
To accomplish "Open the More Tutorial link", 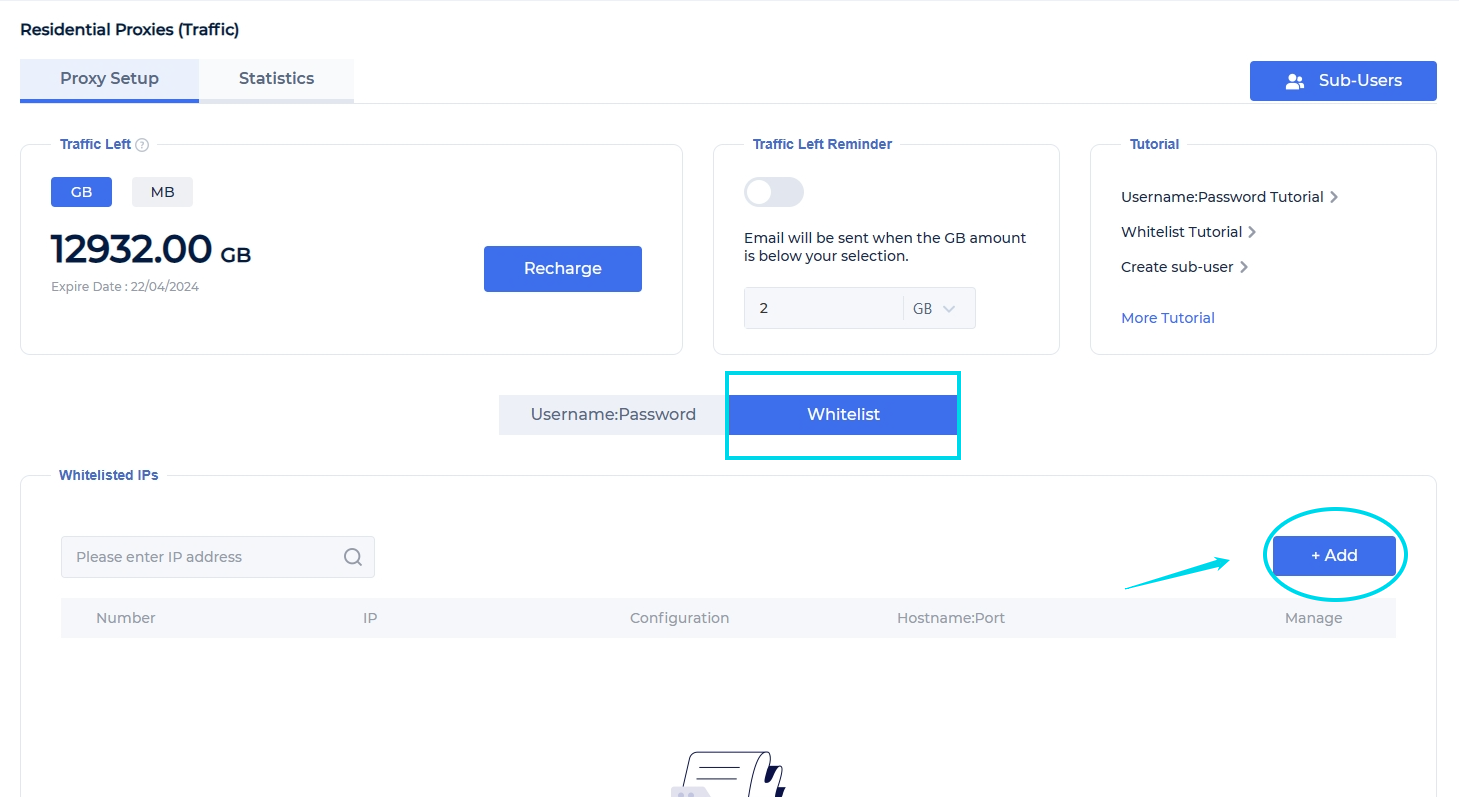I will pyautogui.click(x=1167, y=318).
